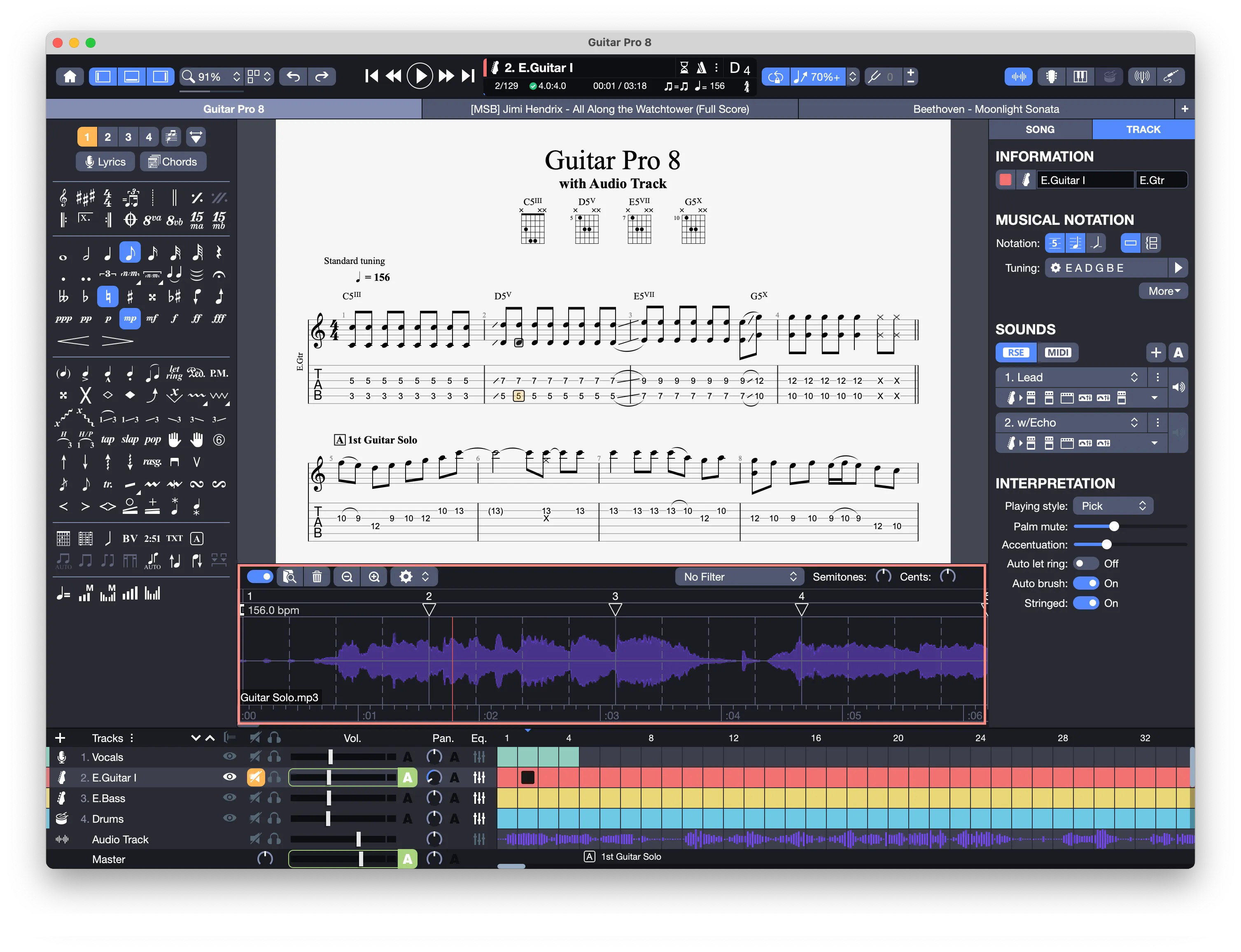Start playback with the play button

click(420, 76)
